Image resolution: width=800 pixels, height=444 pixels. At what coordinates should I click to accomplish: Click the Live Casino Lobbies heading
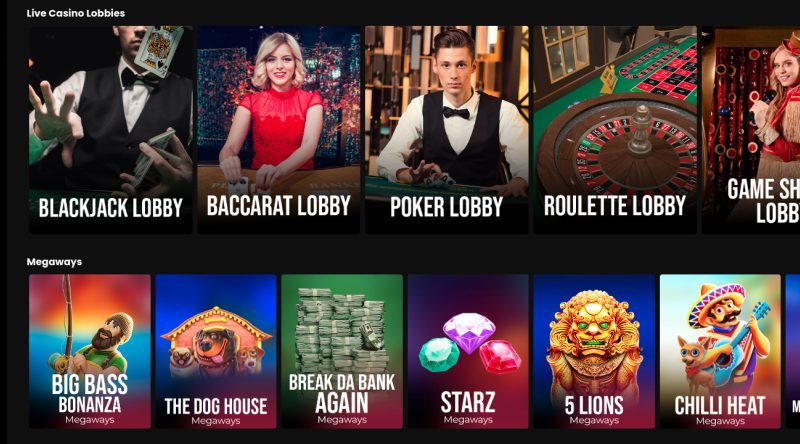pyautogui.click(x=76, y=13)
